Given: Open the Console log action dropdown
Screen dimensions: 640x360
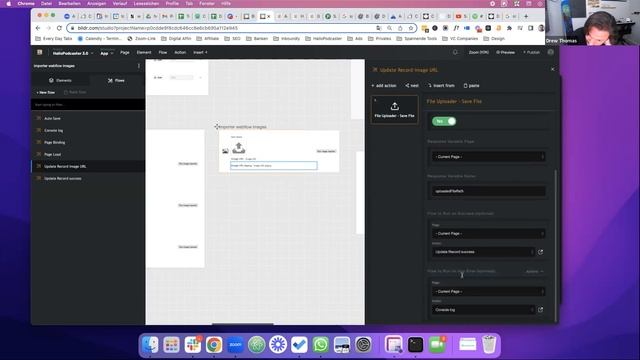Looking at the screenshot, I should tap(483, 310).
